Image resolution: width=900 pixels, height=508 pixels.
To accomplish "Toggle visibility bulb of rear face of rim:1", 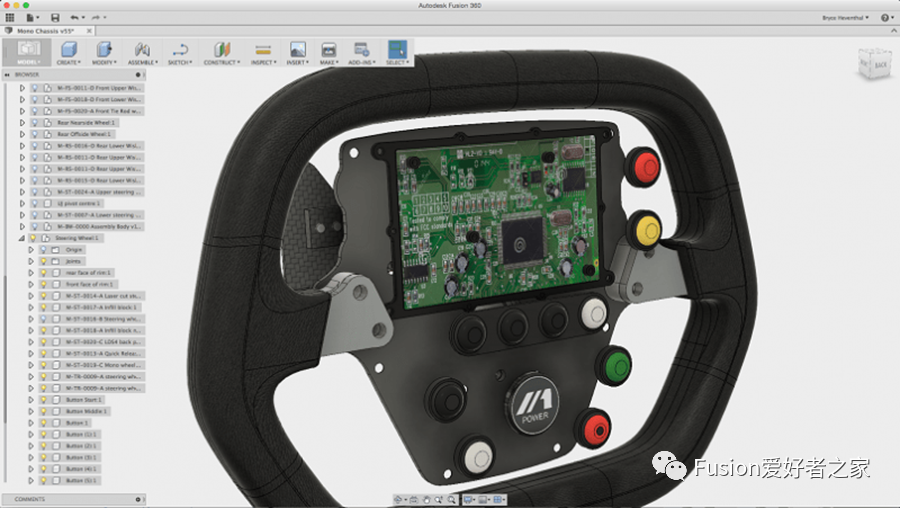I will point(43,273).
